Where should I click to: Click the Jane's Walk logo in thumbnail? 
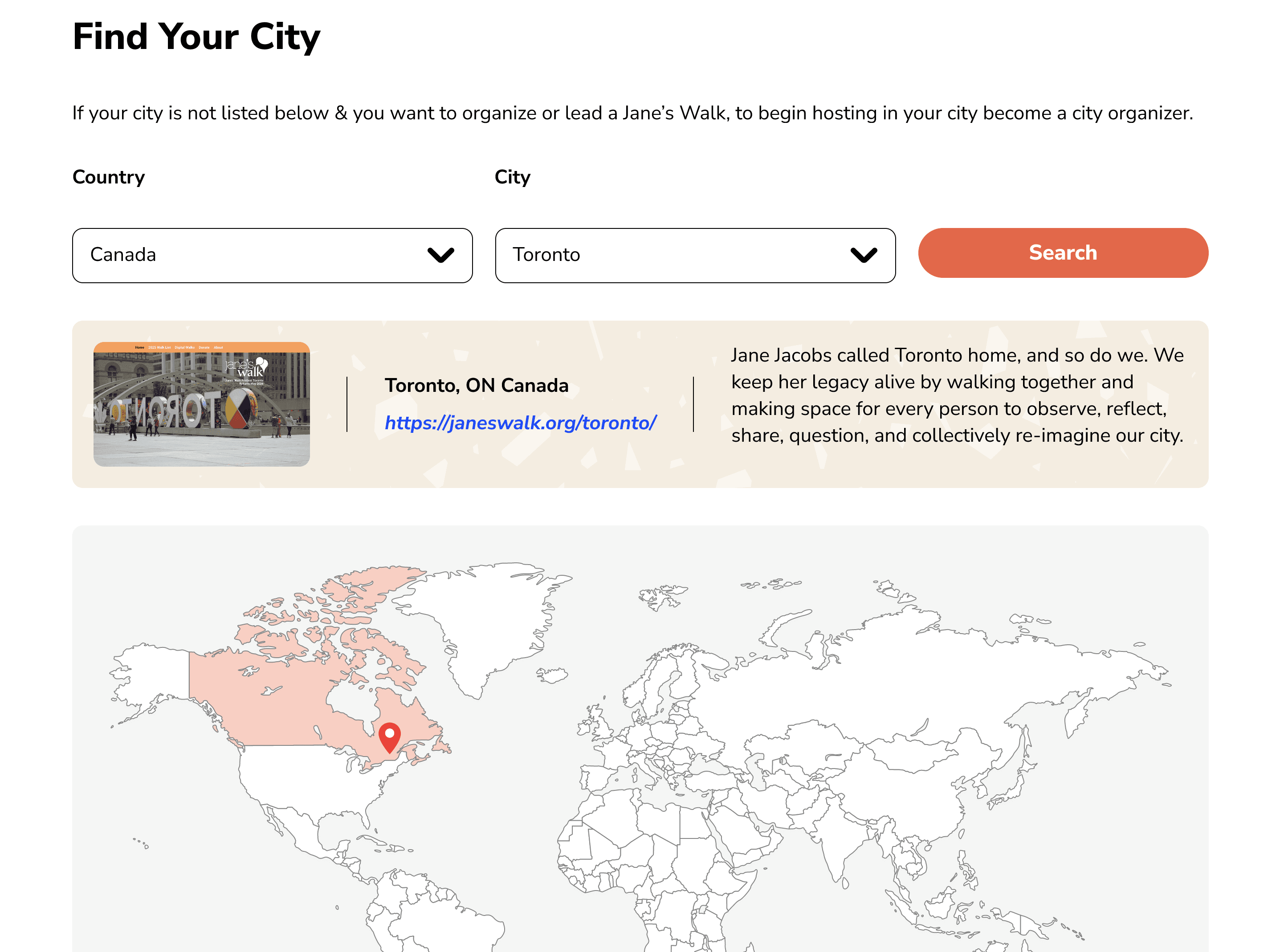[247, 367]
